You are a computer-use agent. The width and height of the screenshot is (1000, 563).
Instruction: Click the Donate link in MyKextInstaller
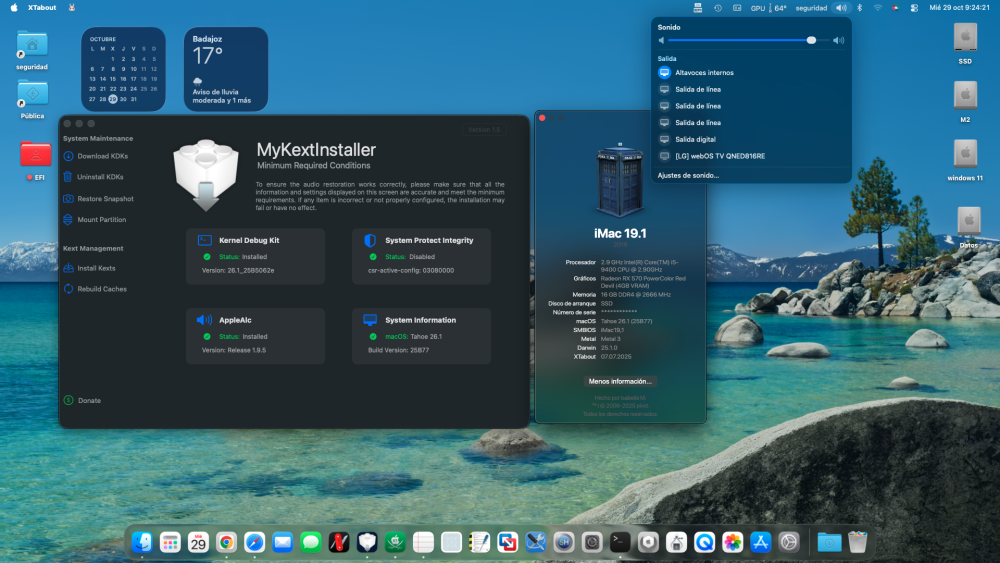tap(82, 400)
